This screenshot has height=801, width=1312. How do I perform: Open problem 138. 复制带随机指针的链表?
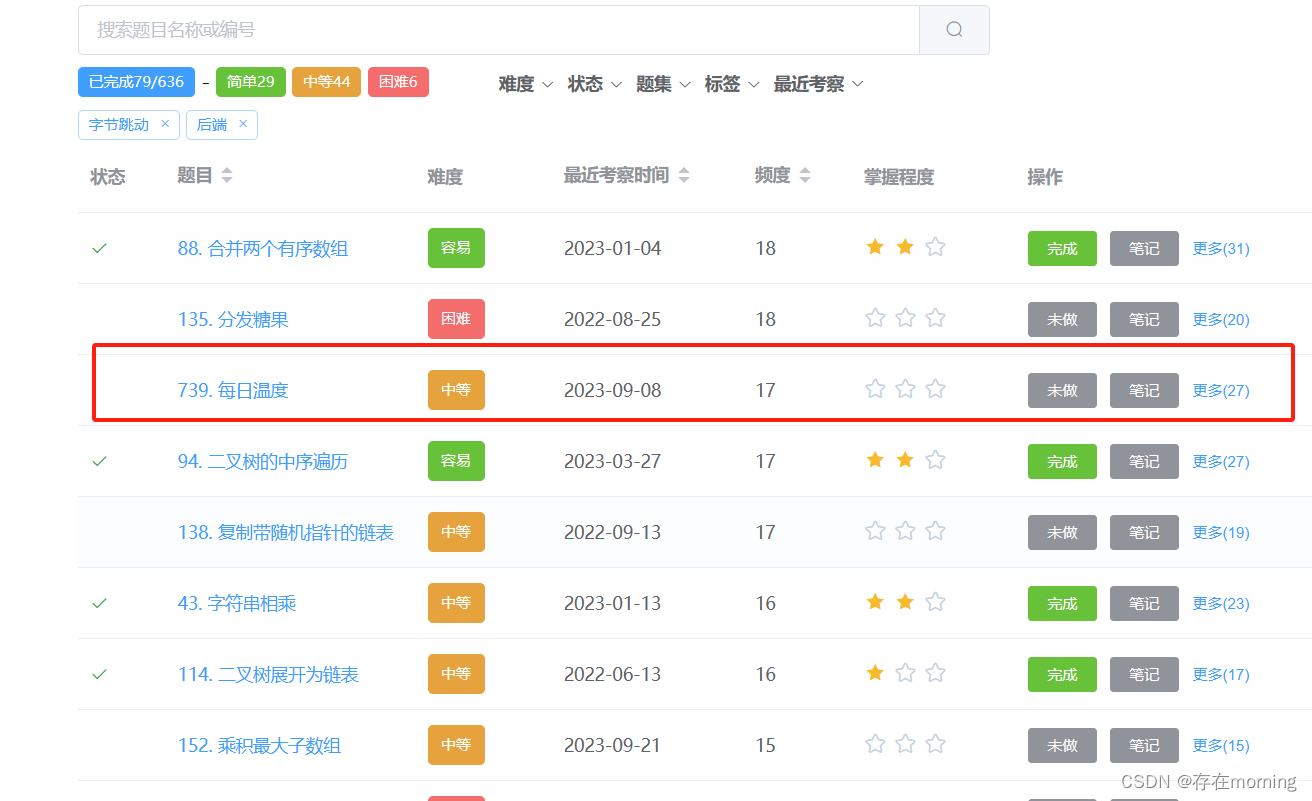(x=286, y=533)
